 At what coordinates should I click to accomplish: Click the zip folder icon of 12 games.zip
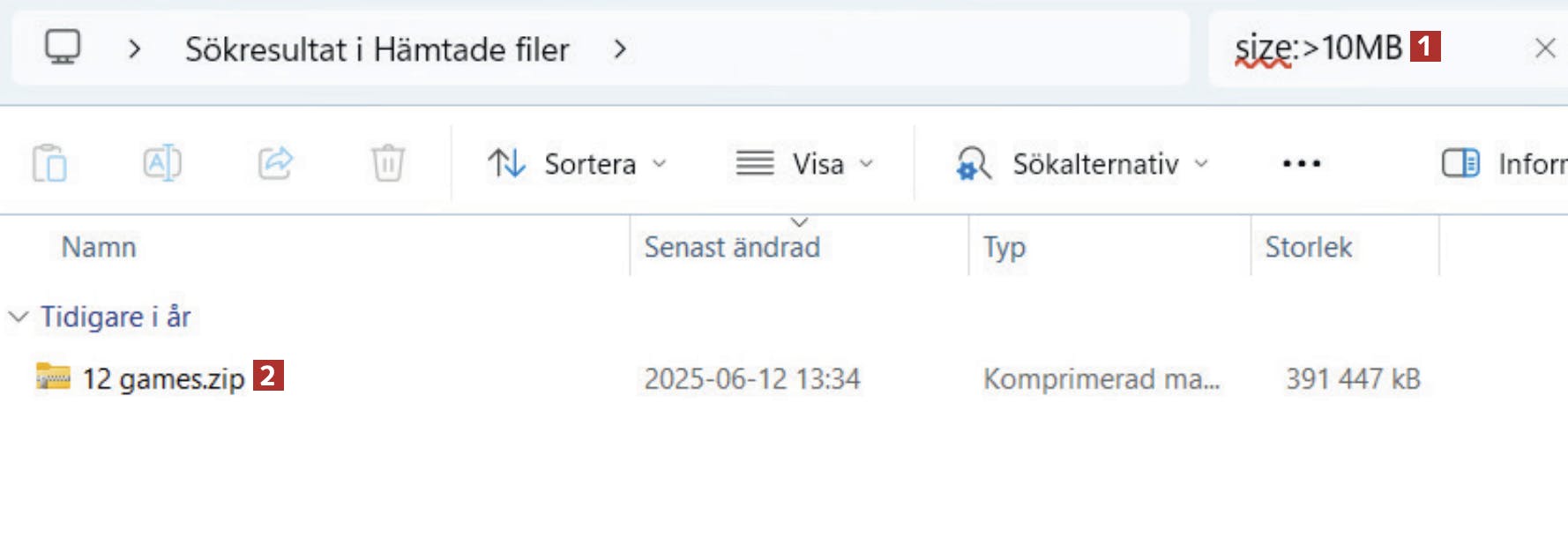[x=53, y=376]
